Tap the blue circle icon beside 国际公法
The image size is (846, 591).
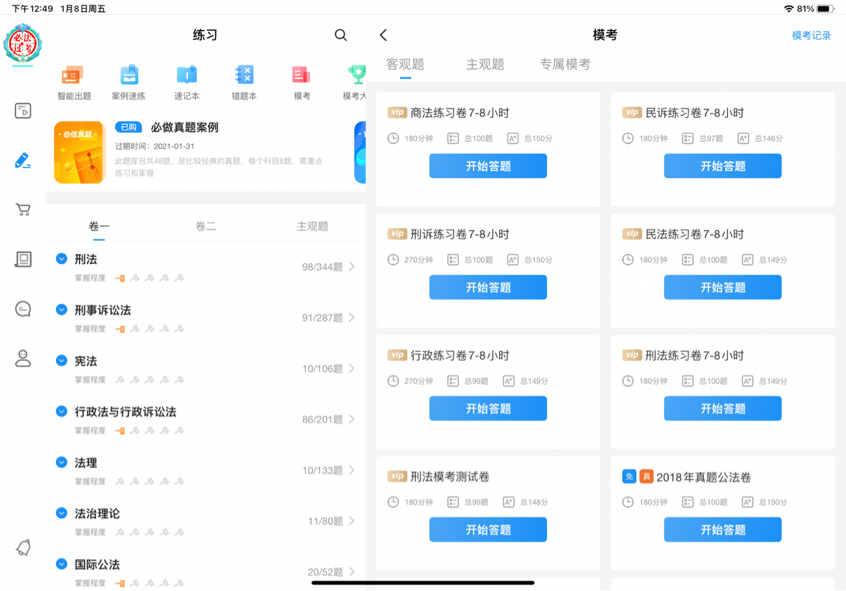point(62,564)
